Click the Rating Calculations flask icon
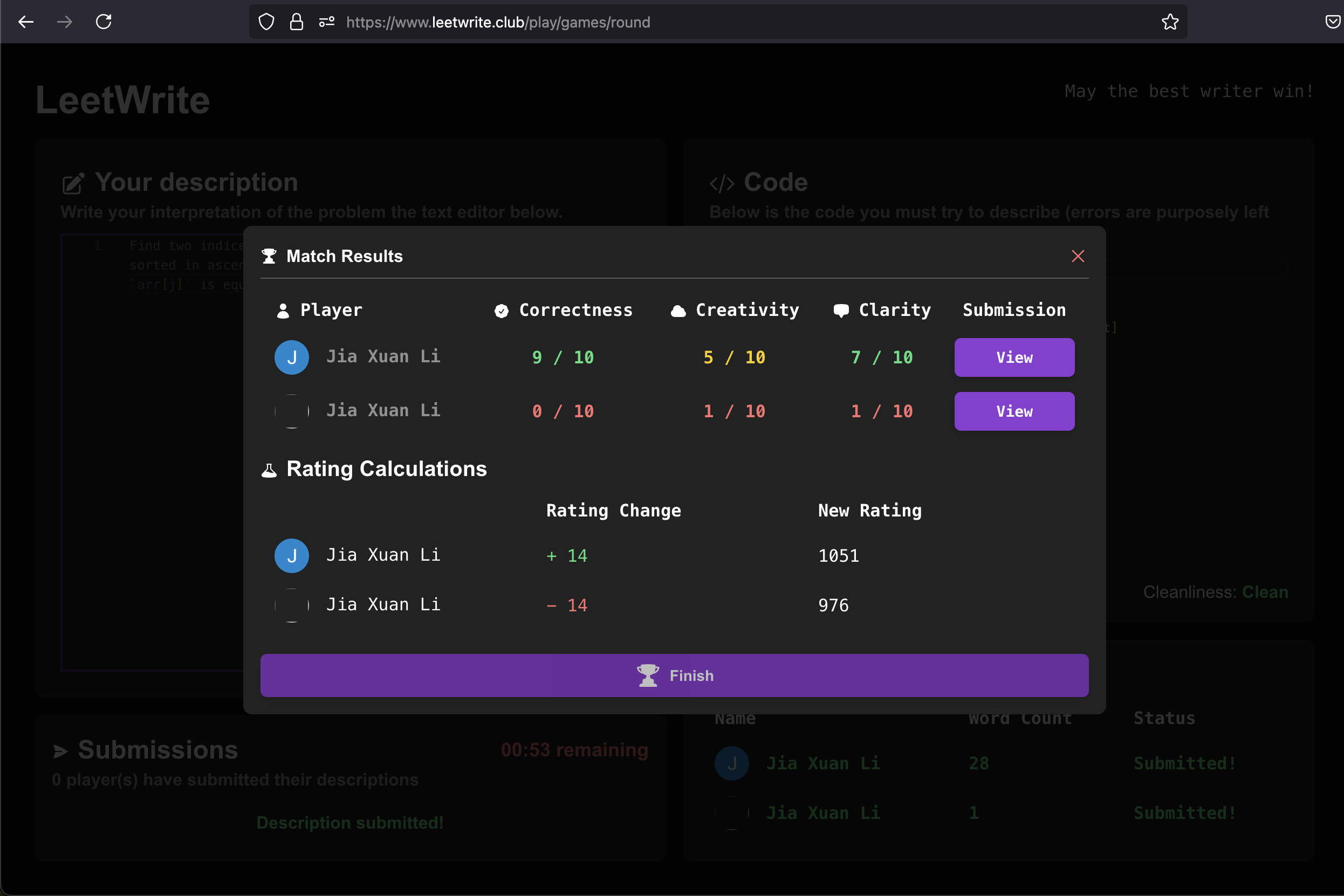Screen dimensions: 1344x896 pyautogui.click(x=269, y=470)
